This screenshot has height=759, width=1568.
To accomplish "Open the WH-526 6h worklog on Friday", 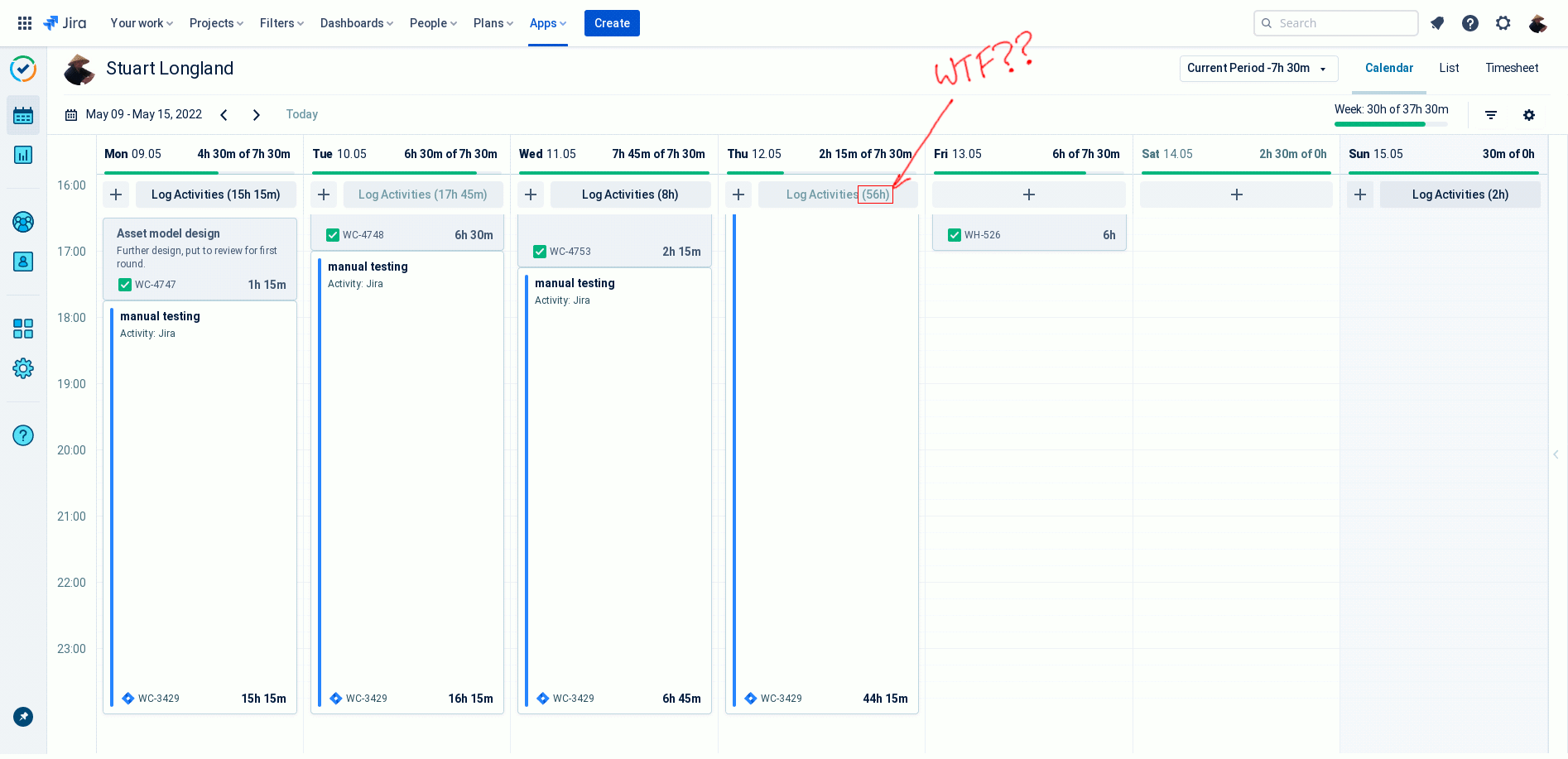I will click(1028, 233).
